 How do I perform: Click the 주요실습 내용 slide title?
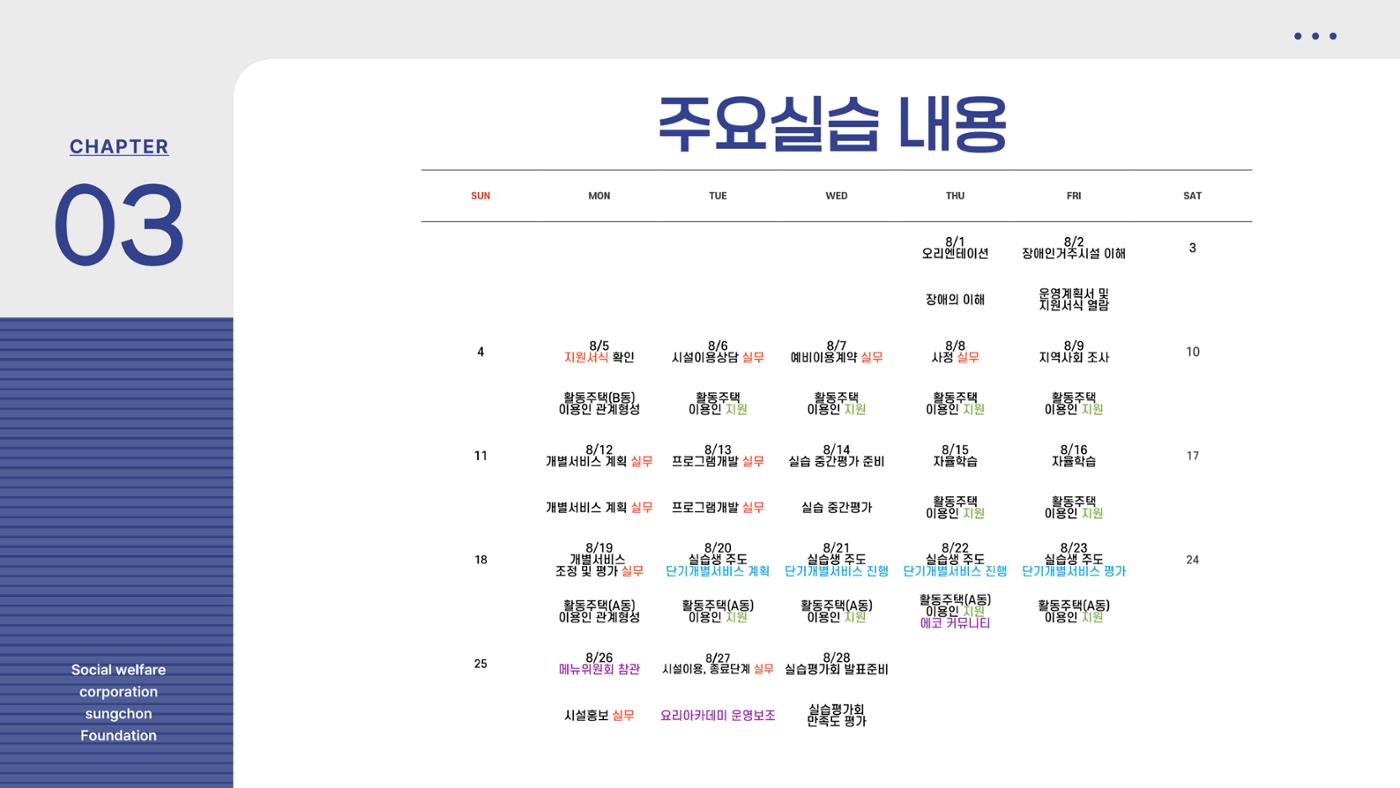click(832, 124)
